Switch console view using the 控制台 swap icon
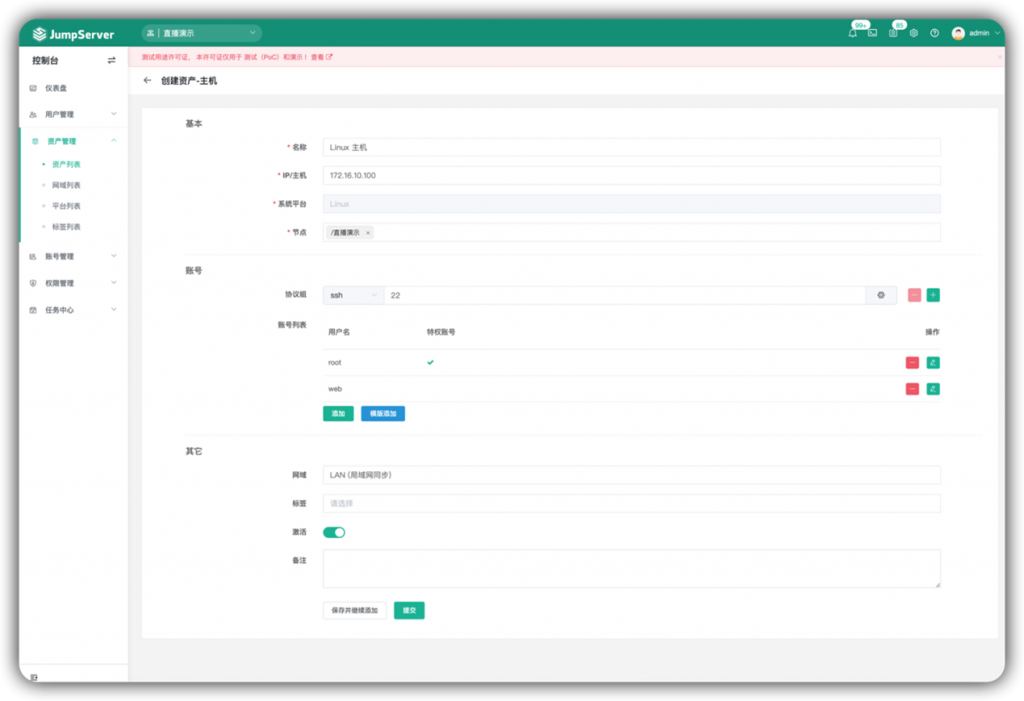 tap(112, 61)
